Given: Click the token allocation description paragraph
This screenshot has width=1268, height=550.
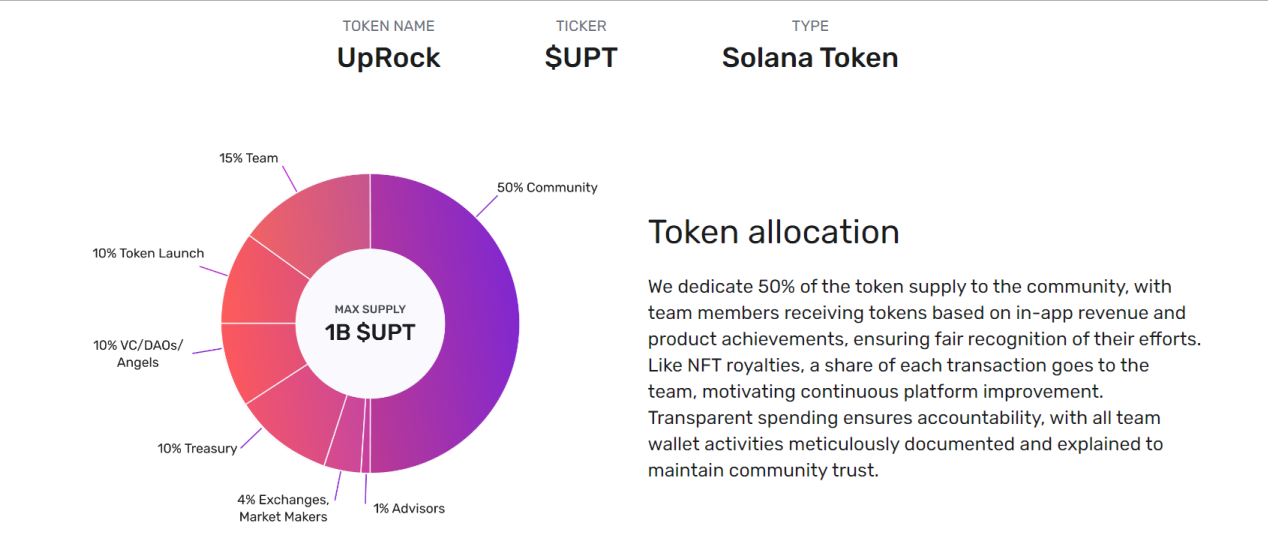Looking at the screenshot, I should coord(924,378).
